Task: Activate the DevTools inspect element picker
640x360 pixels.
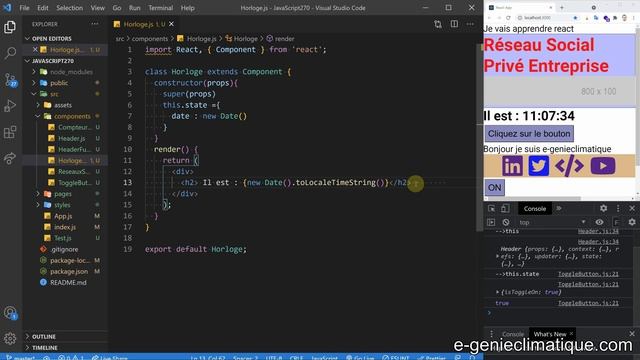Action: click(491, 208)
